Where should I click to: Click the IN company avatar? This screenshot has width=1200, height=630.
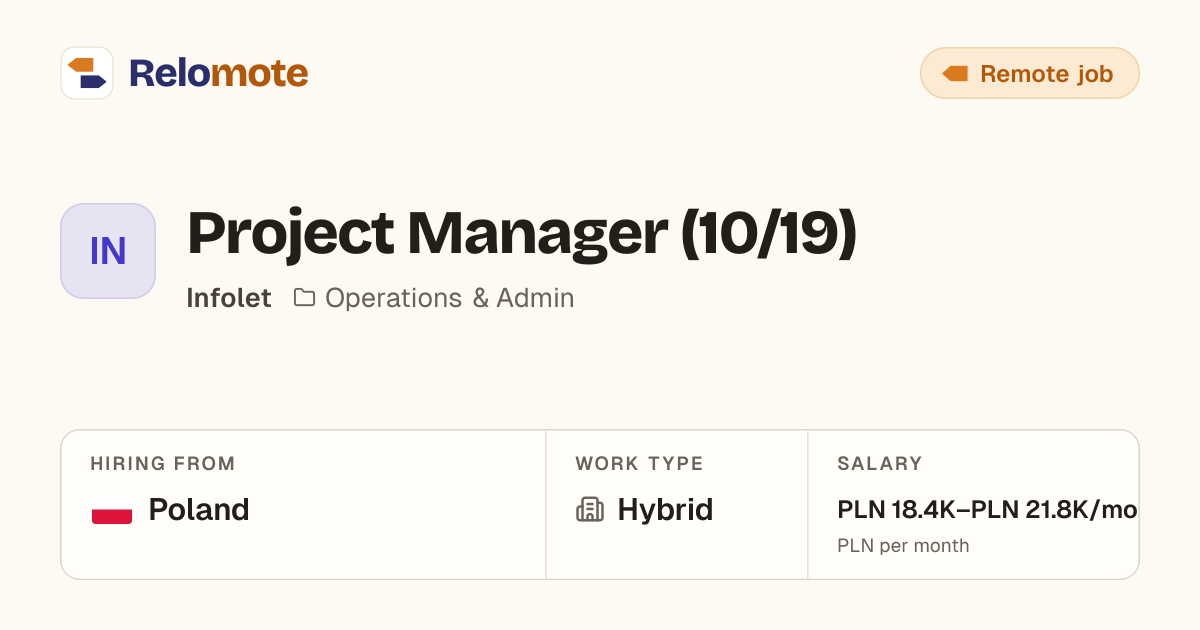pyautogui.click(x=108, y=251)
